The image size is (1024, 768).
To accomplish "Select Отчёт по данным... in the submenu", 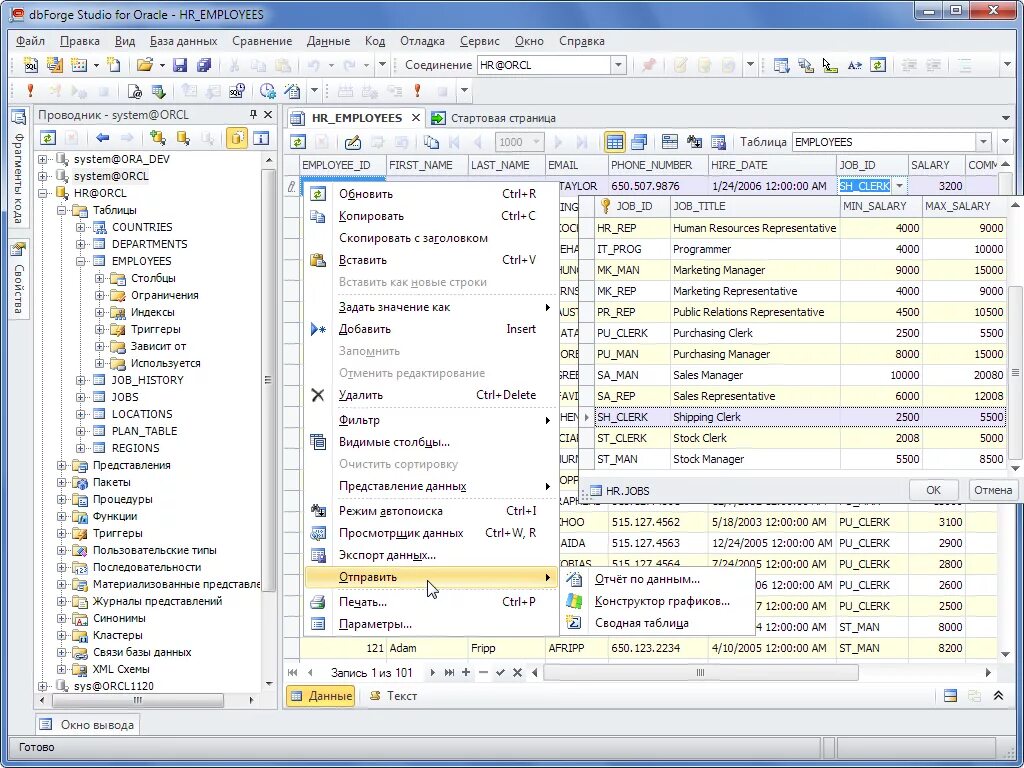I will 657,579.
